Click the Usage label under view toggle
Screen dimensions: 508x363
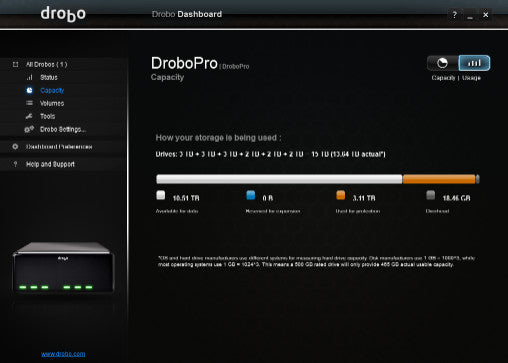coord(471,78)
